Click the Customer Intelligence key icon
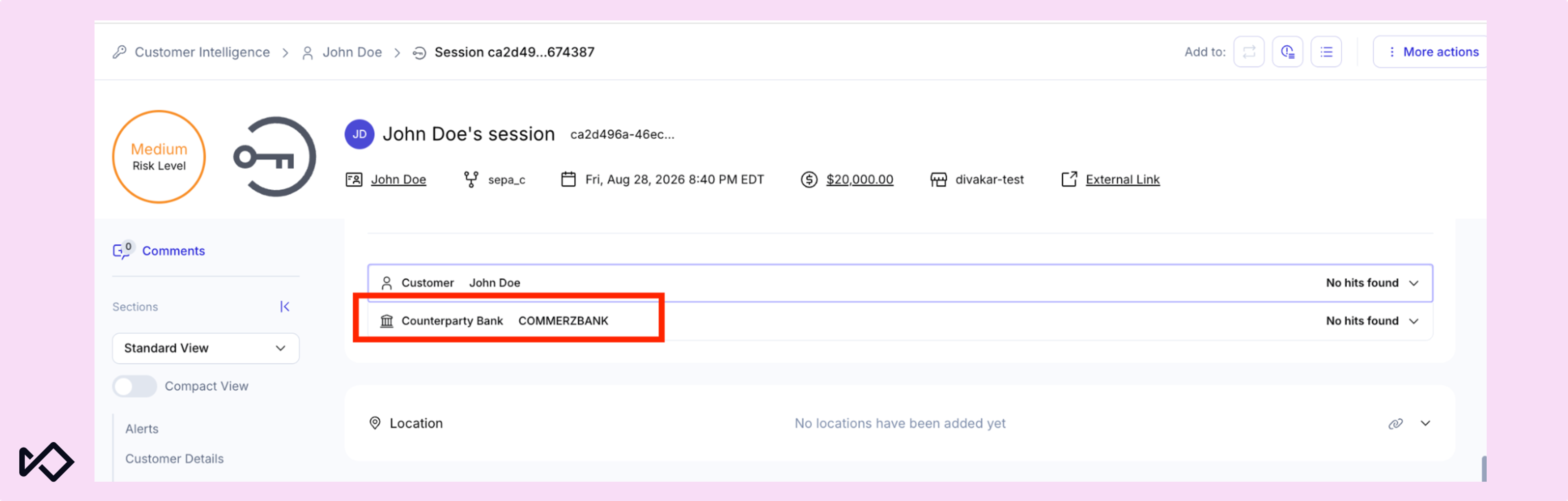Image resolution: width=1568 pixels, height=501 pixels. point(119,52)
